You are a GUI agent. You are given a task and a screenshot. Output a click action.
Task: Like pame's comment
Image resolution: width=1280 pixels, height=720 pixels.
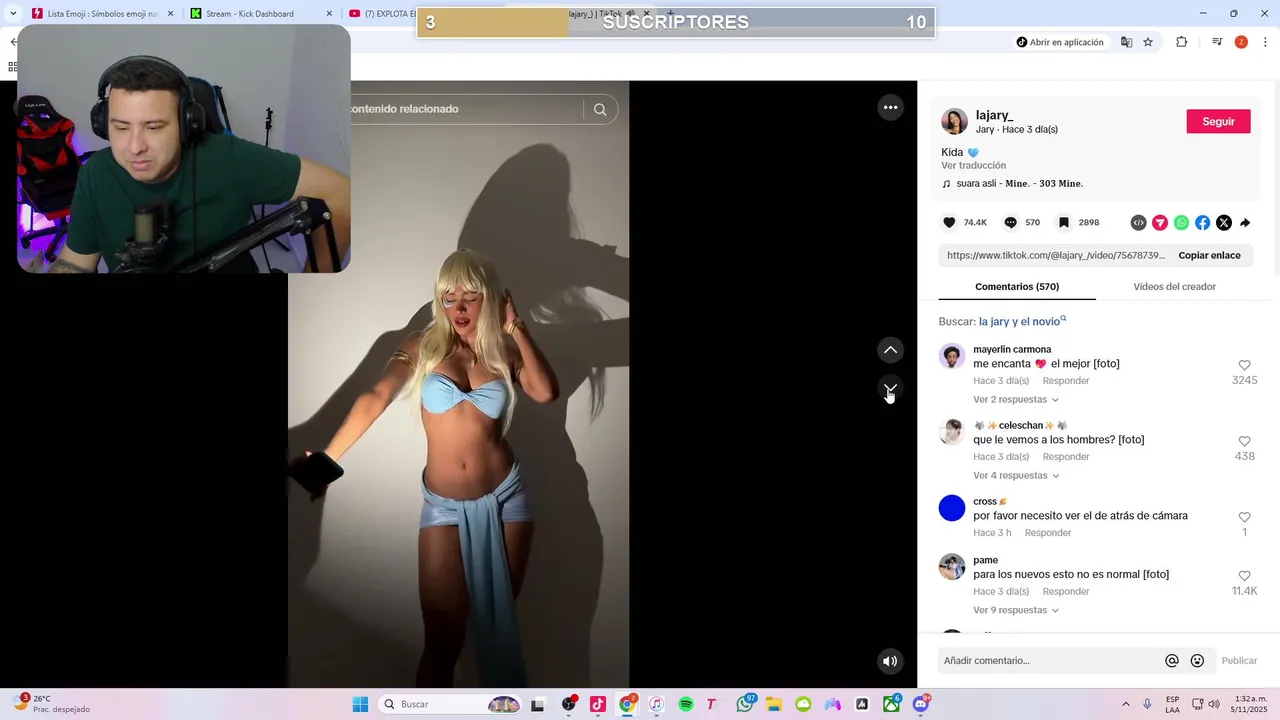pos(1244,577)
